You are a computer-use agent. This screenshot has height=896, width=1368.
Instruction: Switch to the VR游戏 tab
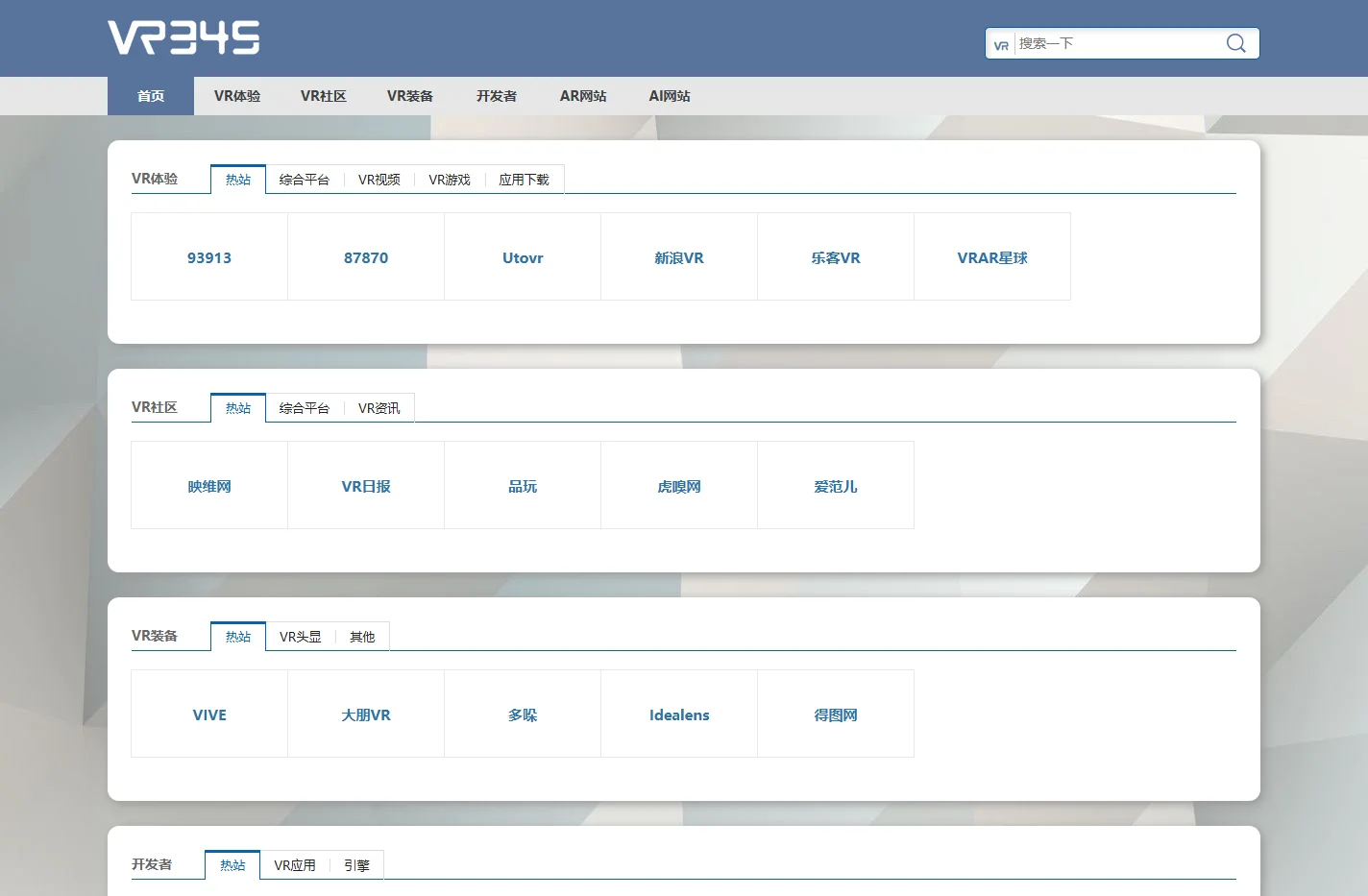[450, 180]
